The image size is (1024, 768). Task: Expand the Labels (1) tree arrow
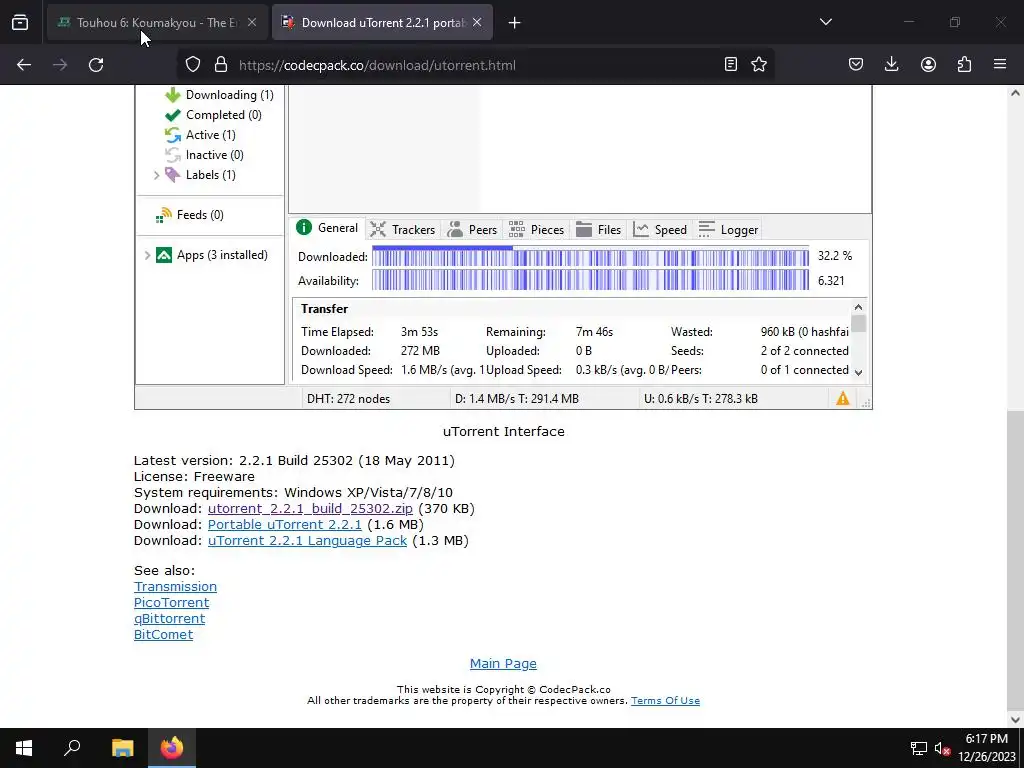pos(156,175)
